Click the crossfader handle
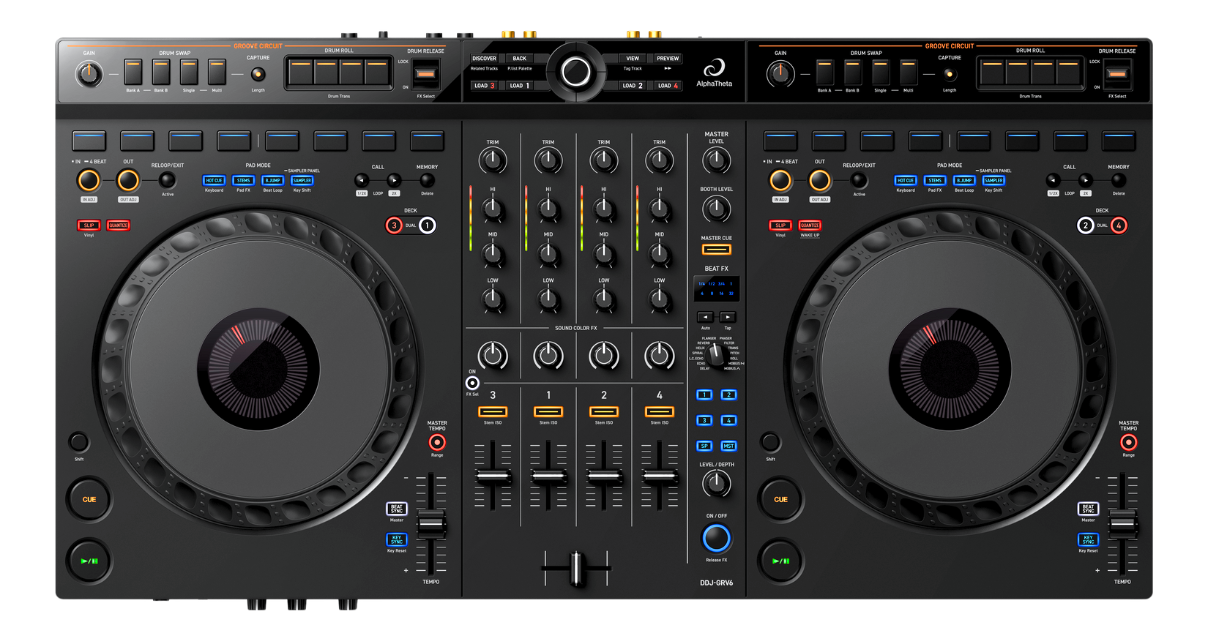1208x642 pixels. click(576, 569)
